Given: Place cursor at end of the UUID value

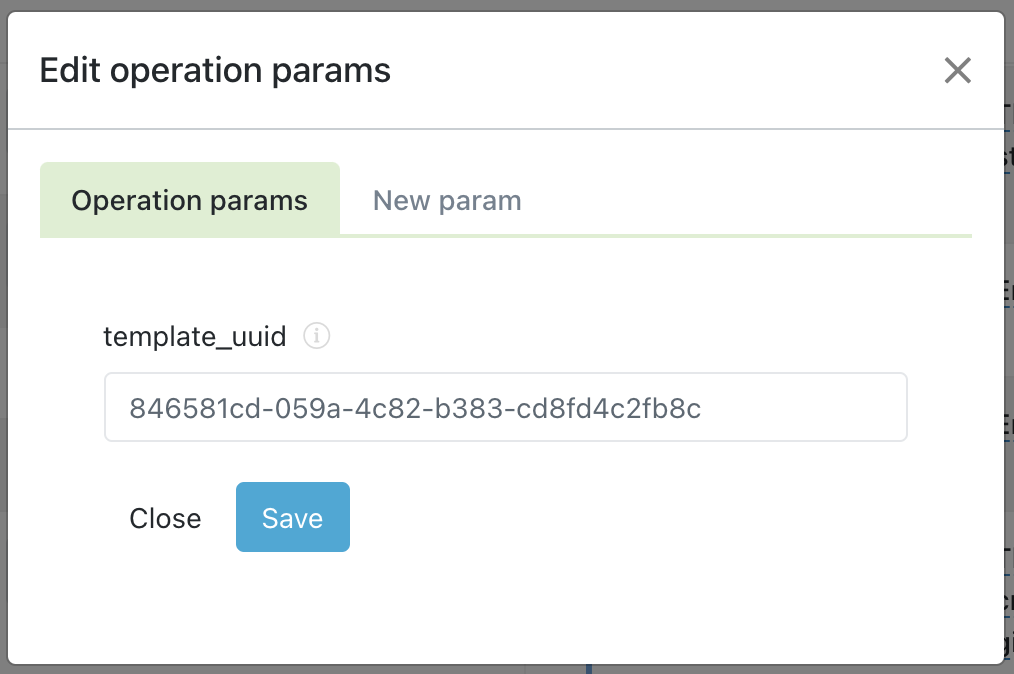Looking at the screenshot, I should tap(702, 408).
